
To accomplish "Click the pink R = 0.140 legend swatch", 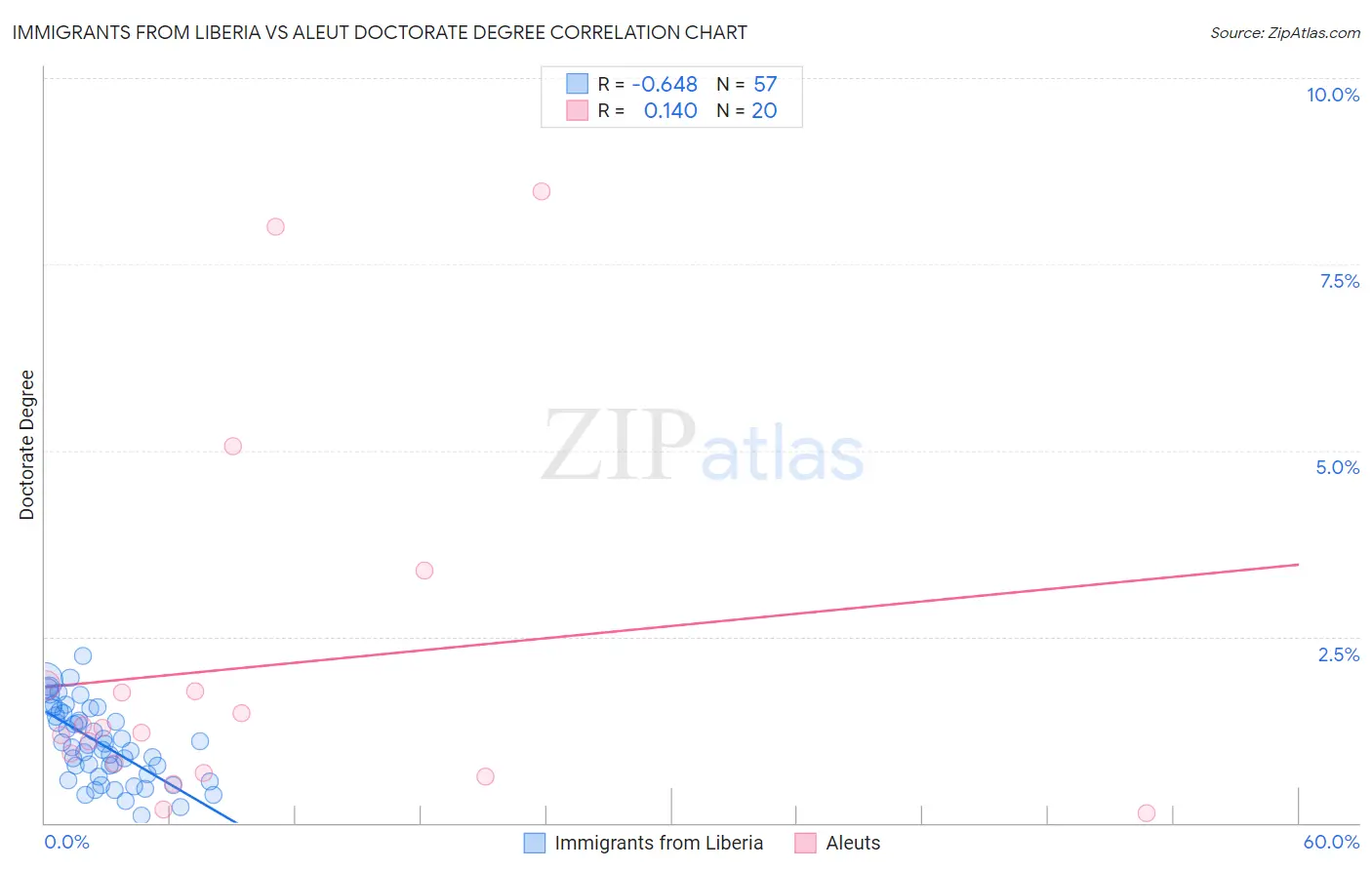I will coord(578,110).
